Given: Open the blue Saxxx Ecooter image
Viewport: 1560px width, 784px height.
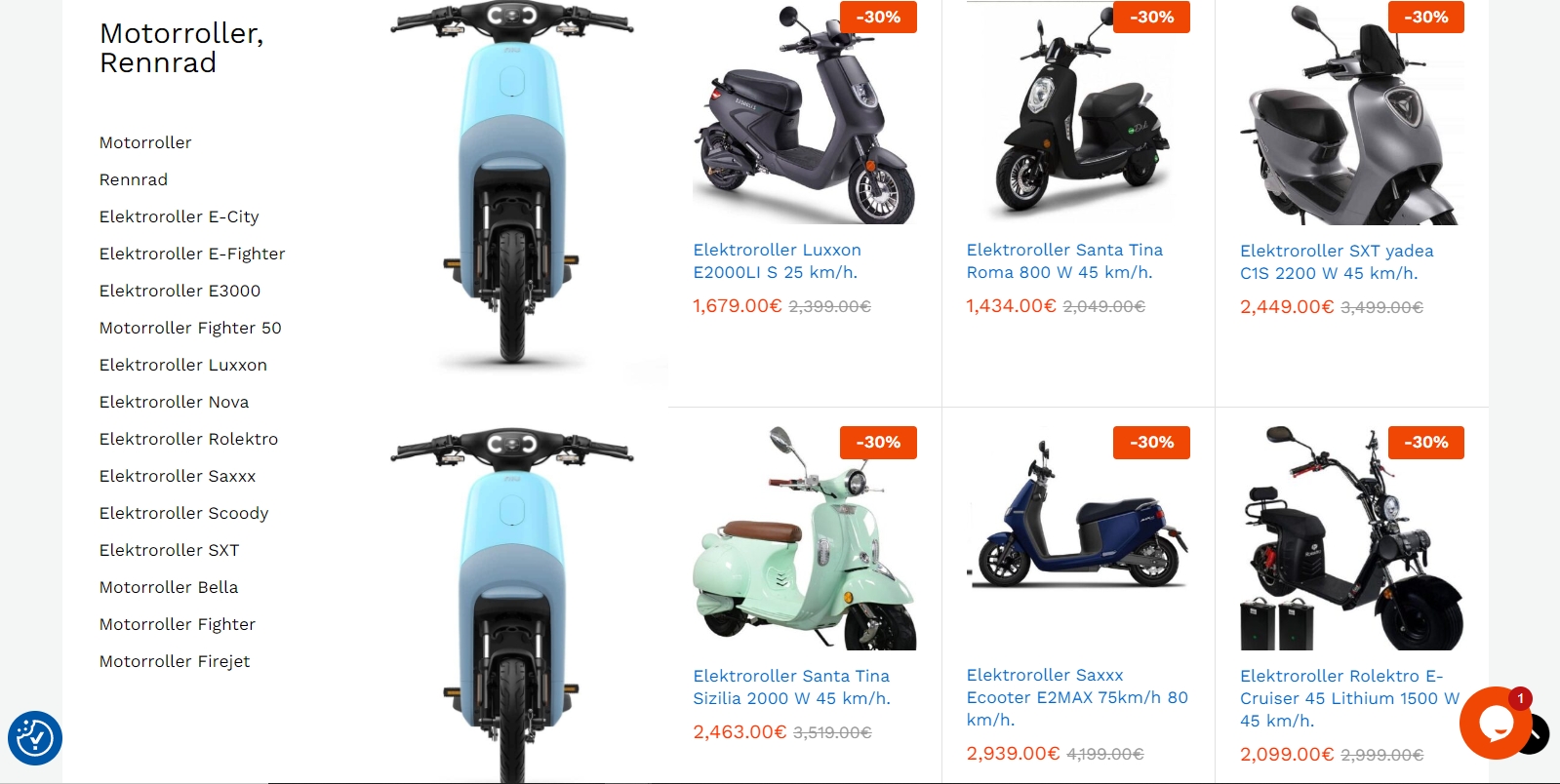Looking at the screenshot, I should click(1078, 538).
